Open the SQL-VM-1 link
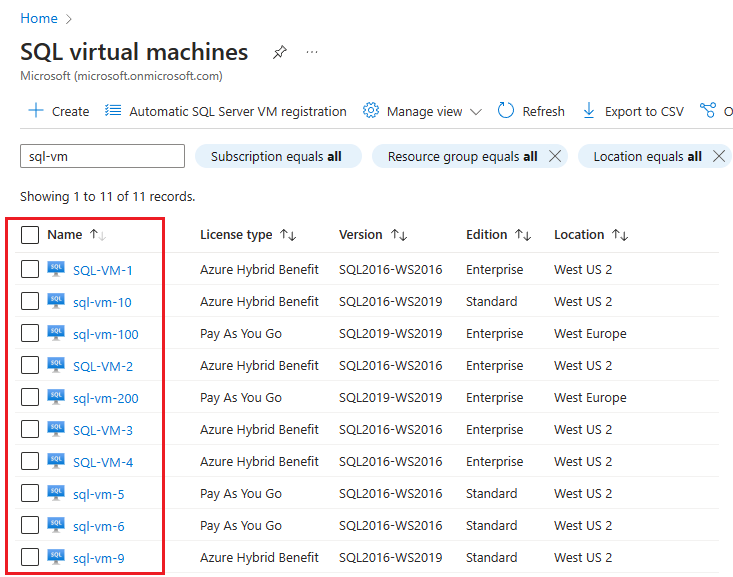This screenshot has height=577, width=733. tap(103, 270)
